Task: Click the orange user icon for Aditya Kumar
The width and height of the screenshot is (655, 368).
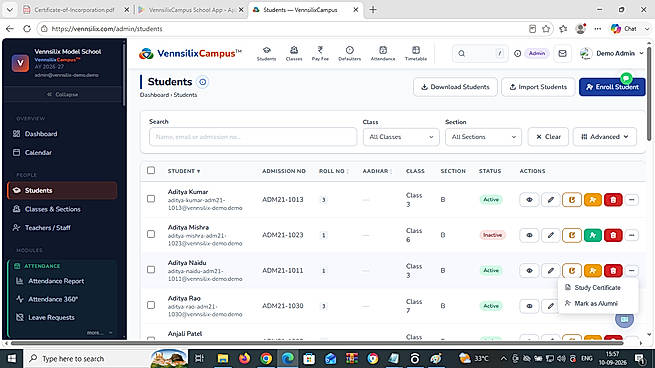Action: point(592,200)
